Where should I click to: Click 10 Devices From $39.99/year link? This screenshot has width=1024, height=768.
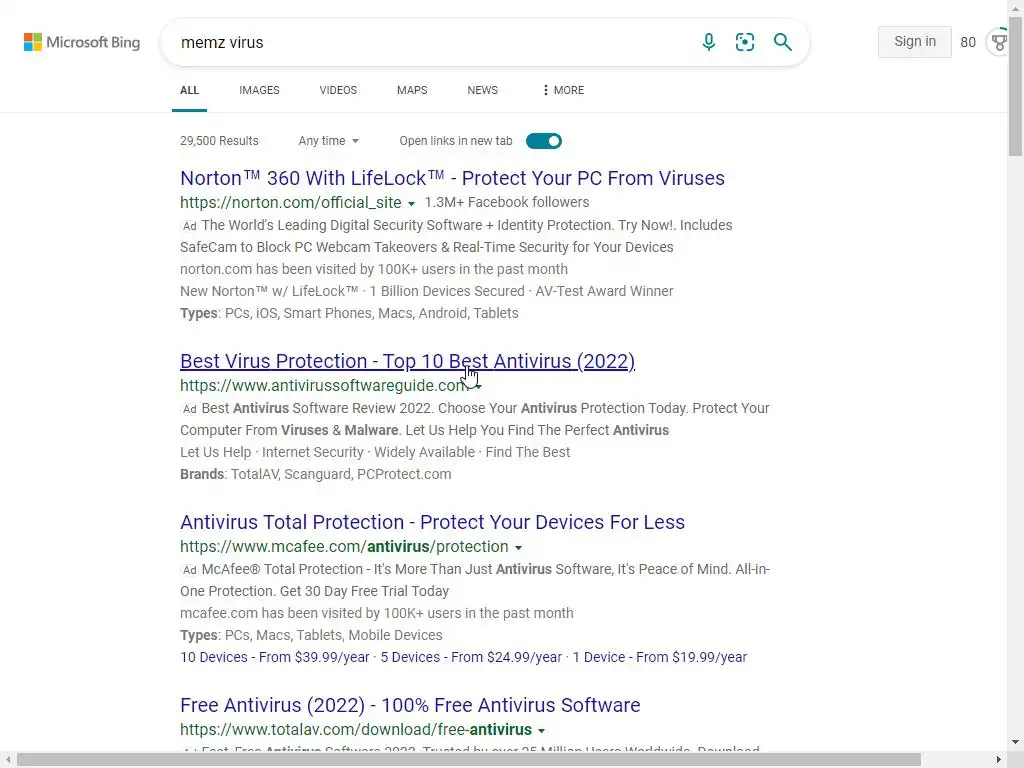pyautogui.click(x=275, y=658)
